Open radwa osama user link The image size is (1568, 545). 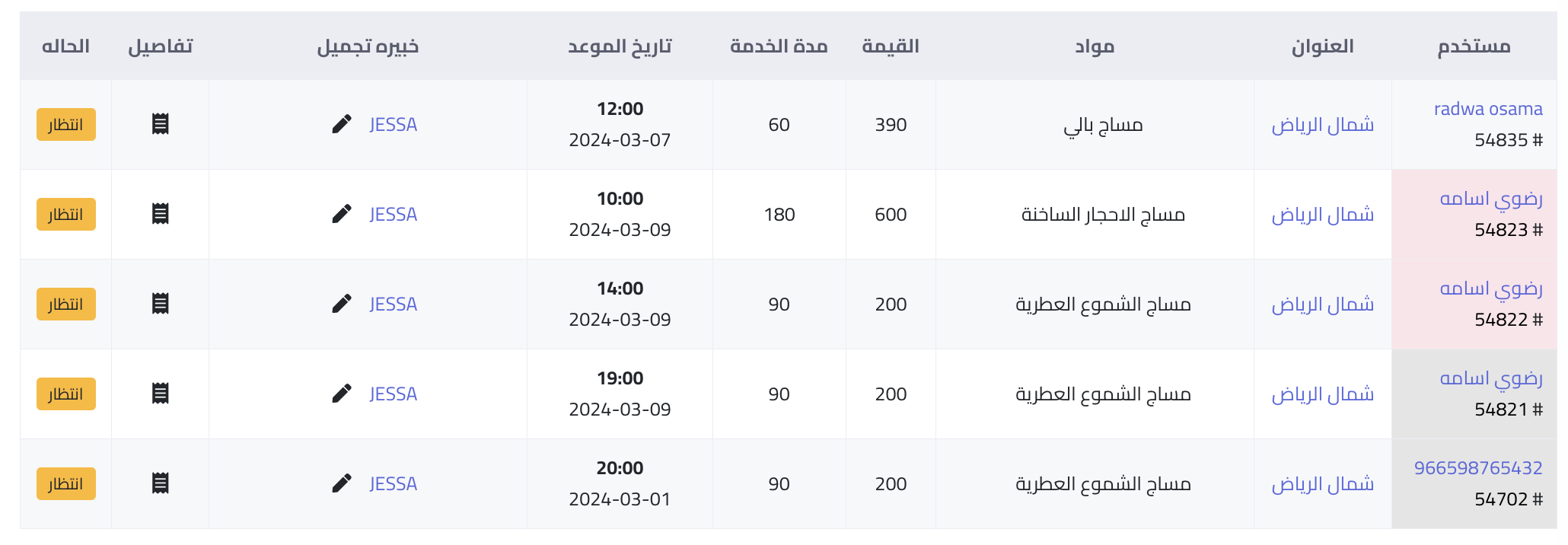point(1488,109)
